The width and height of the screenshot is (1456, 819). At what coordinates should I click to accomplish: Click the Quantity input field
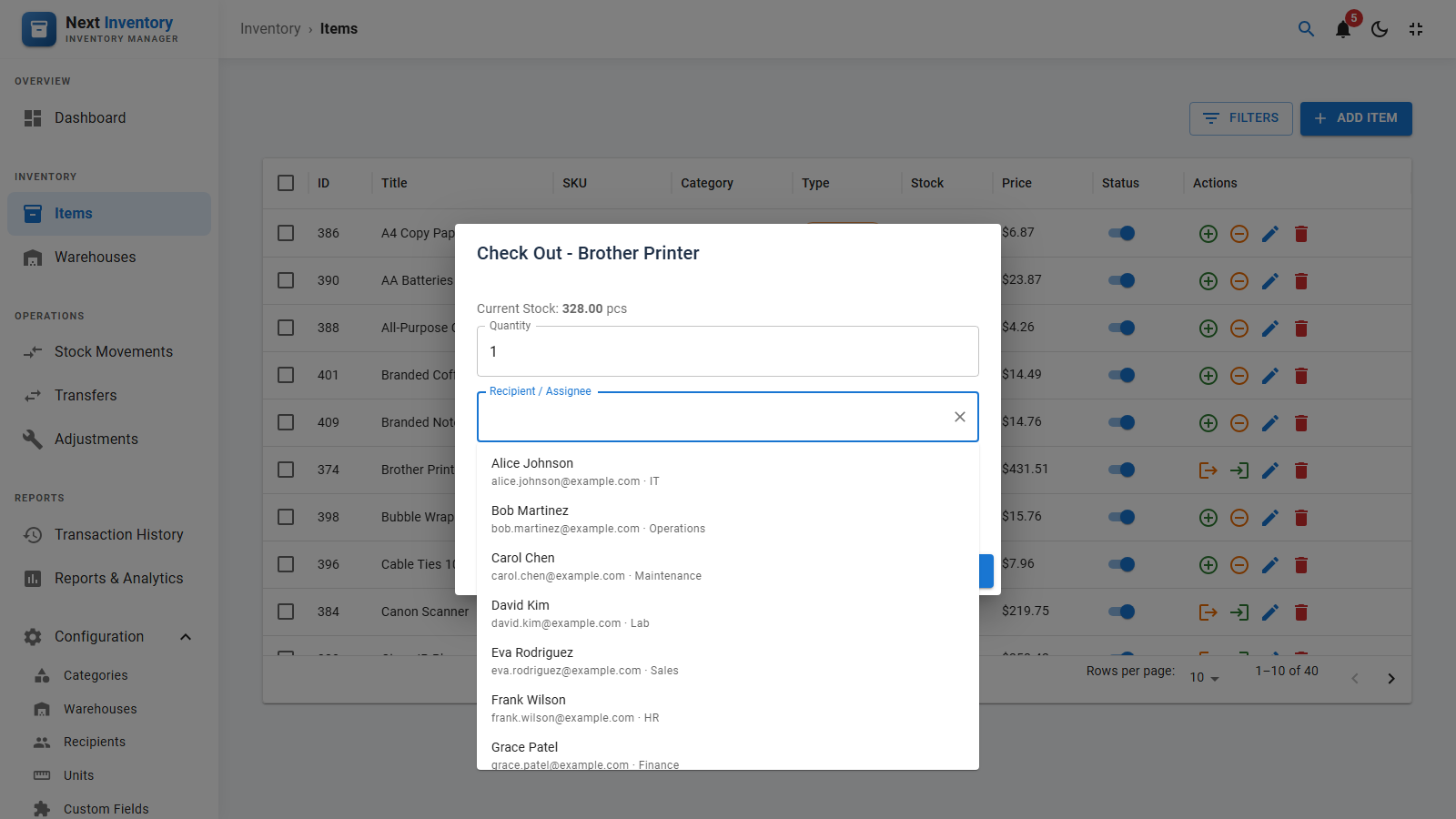tap(728, 351)
